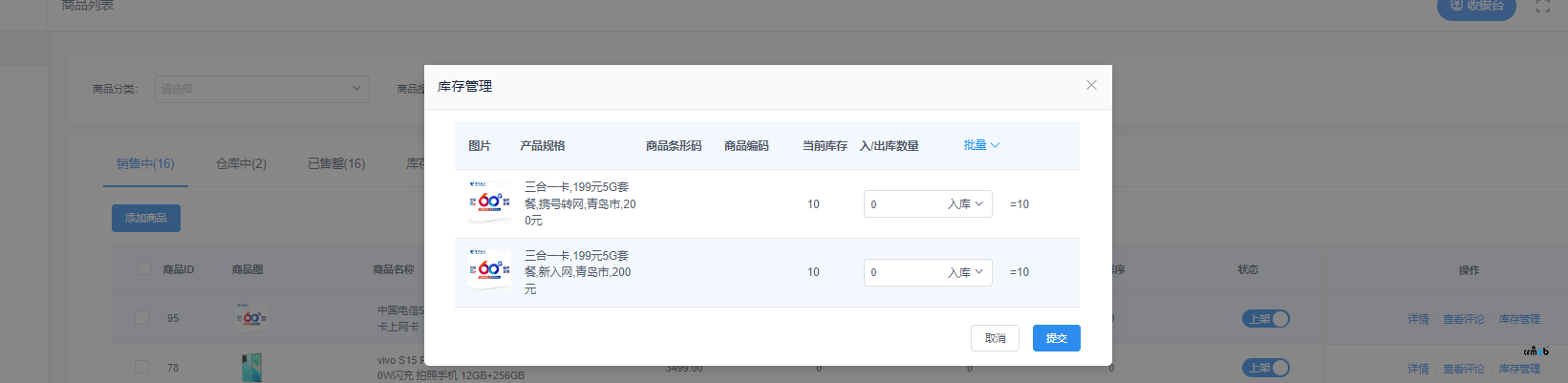This screenshot has width=1568, height=383.
Task: Submit the stock changes with 提交
Action: (x=1056, y=338)
